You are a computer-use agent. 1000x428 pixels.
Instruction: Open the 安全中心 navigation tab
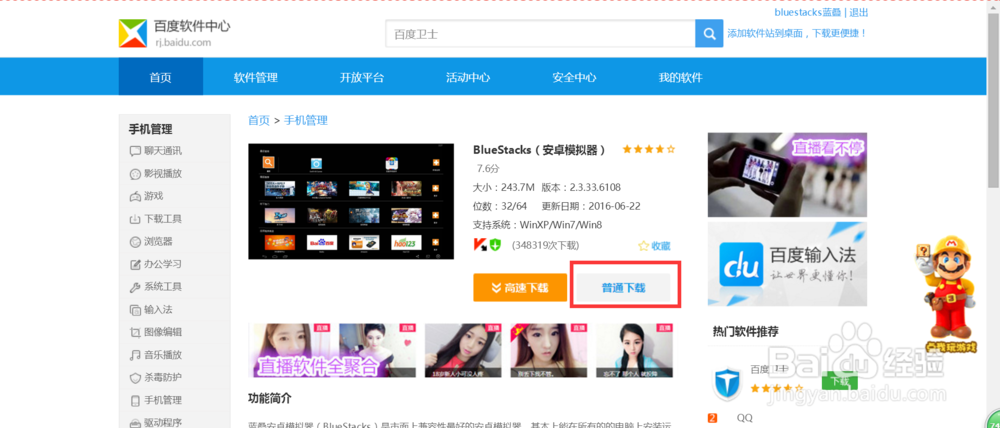574,77
